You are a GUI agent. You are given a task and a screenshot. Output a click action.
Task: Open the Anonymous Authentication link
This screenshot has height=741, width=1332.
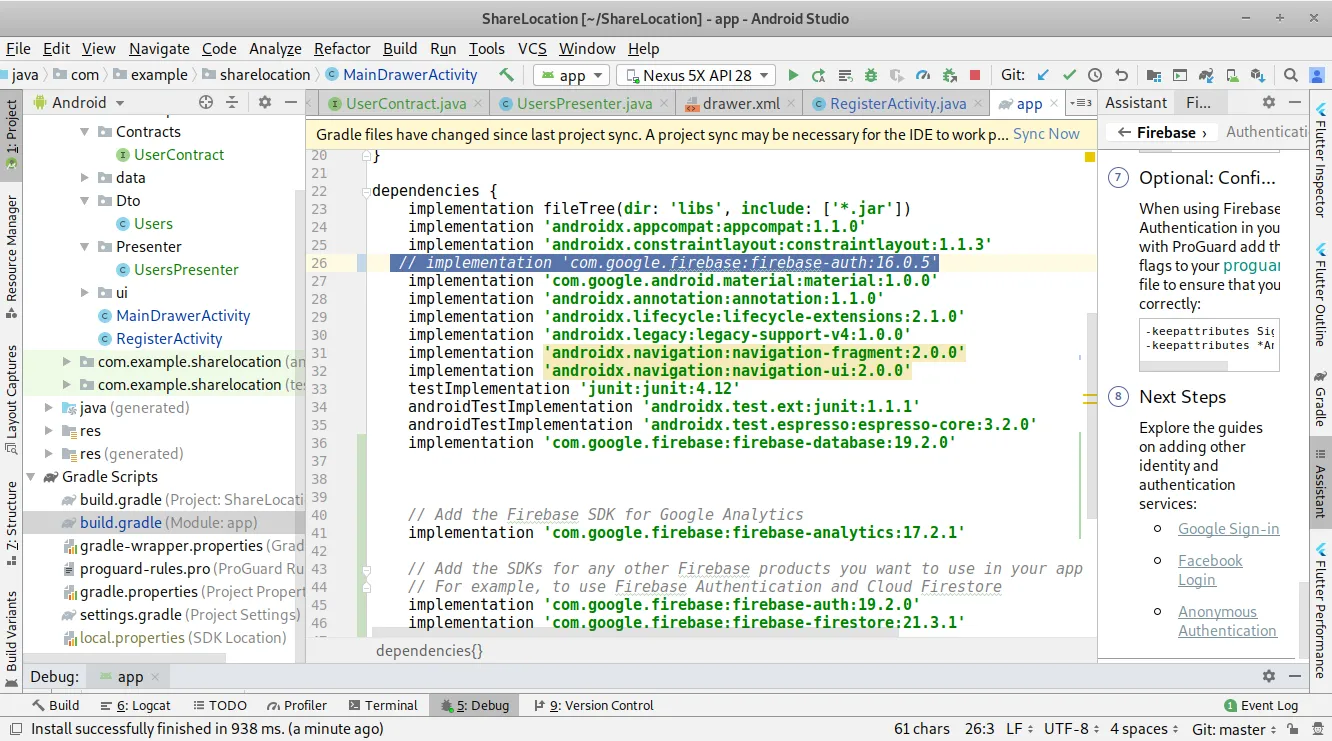(1227, 621)
